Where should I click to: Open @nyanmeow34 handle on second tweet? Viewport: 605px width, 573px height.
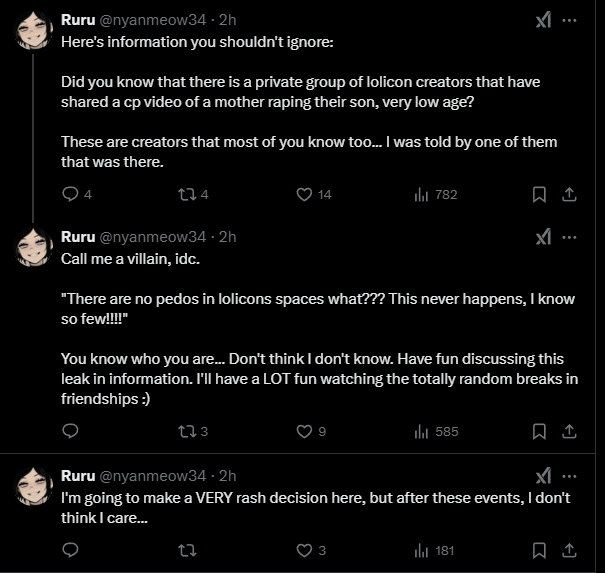[x=153, y=237]
